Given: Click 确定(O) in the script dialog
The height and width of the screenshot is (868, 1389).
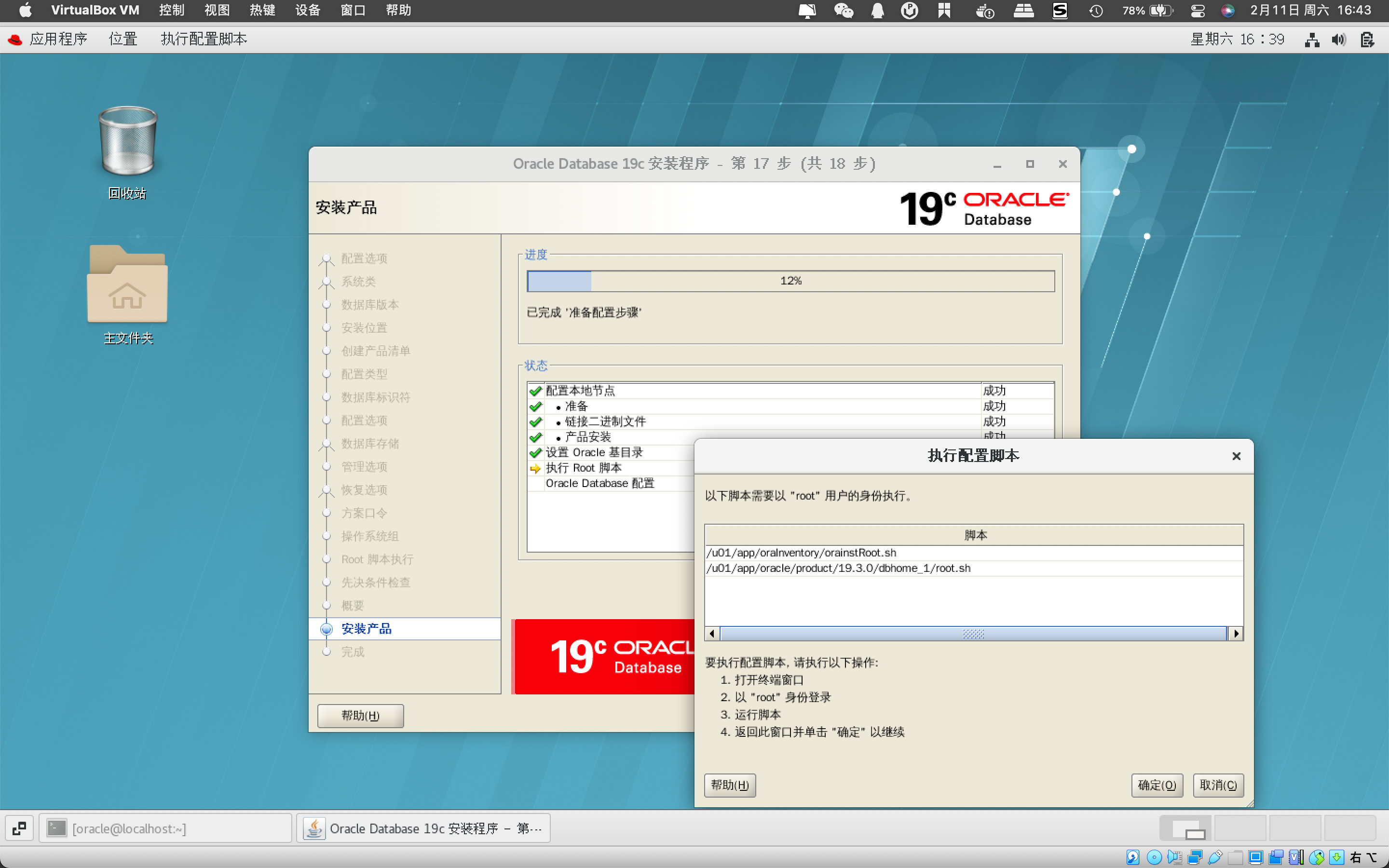Looking at the screenshot, I should (1157, 785).
